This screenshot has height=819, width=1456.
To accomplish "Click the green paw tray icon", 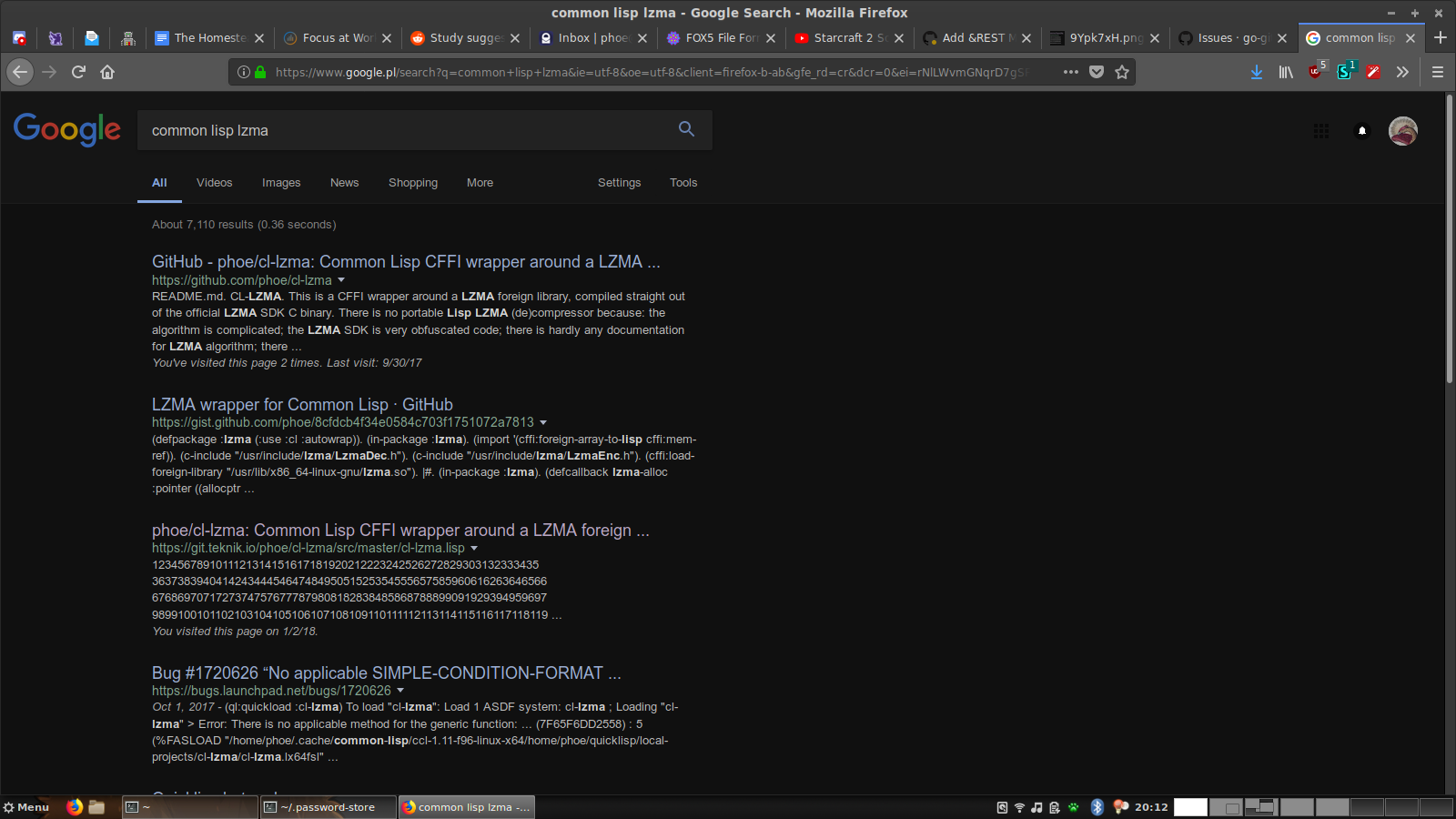I will tap(1074, 807).
